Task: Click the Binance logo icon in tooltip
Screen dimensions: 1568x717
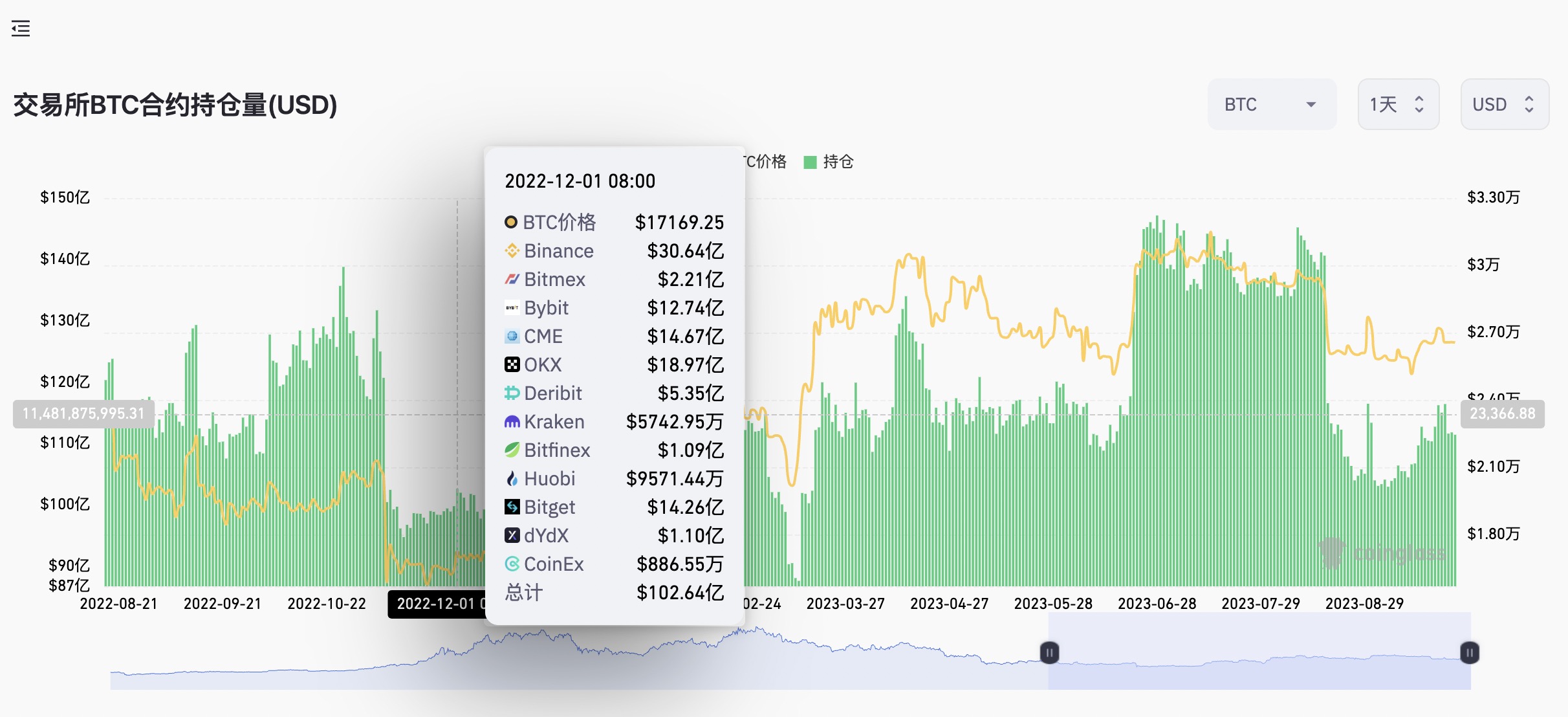Action: pyautogui.click(x=512, y=250)
